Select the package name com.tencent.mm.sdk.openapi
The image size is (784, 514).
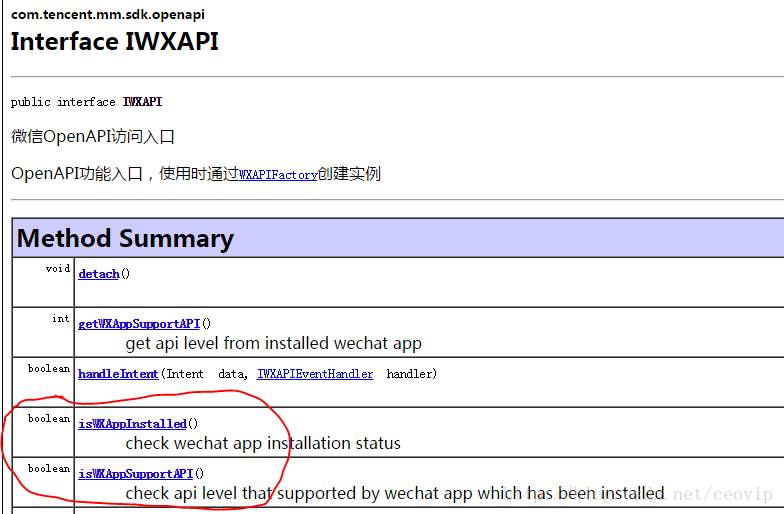point(108,14)
